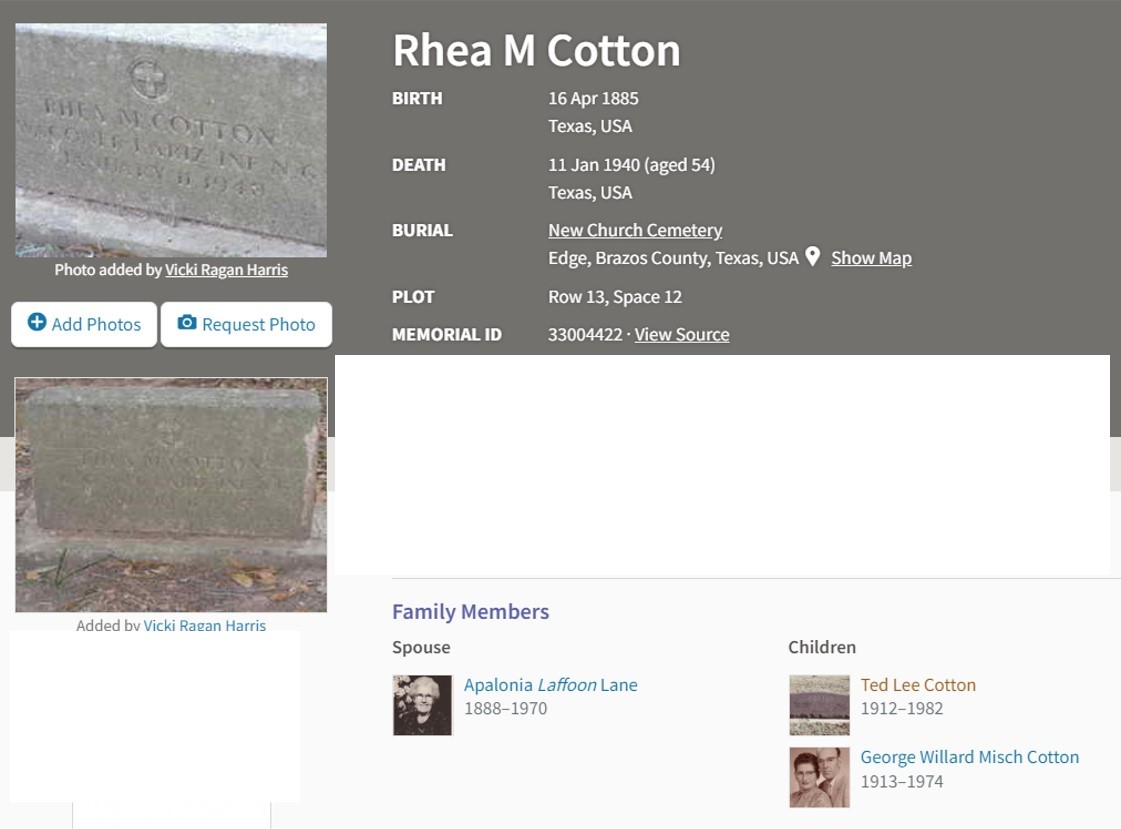The height and width of the screenshot is (829, 1121).
Task: Click Vicki Ragan Harris under the top photo
Action: coord(227,269)
